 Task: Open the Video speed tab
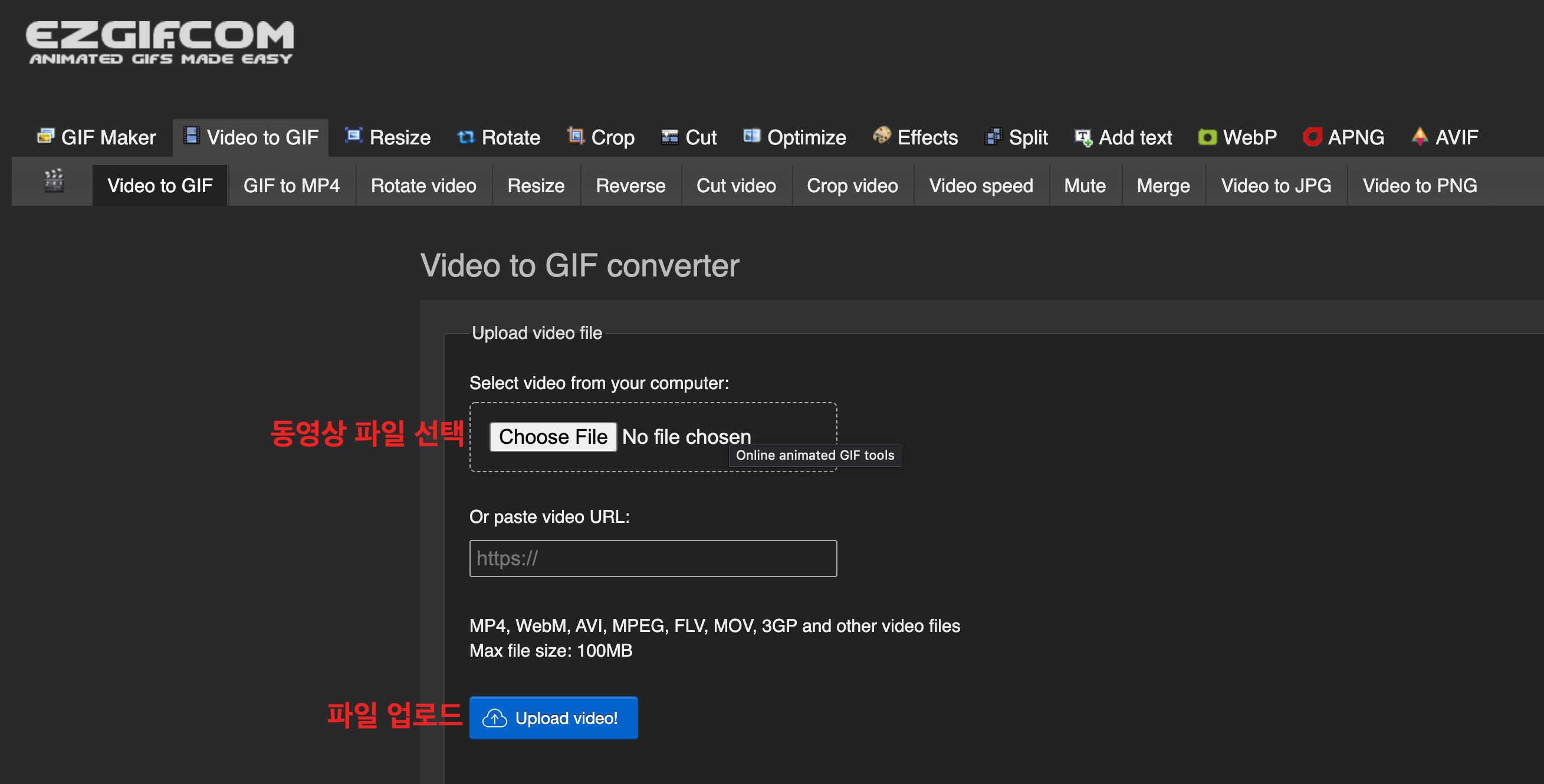click(981, 186)
